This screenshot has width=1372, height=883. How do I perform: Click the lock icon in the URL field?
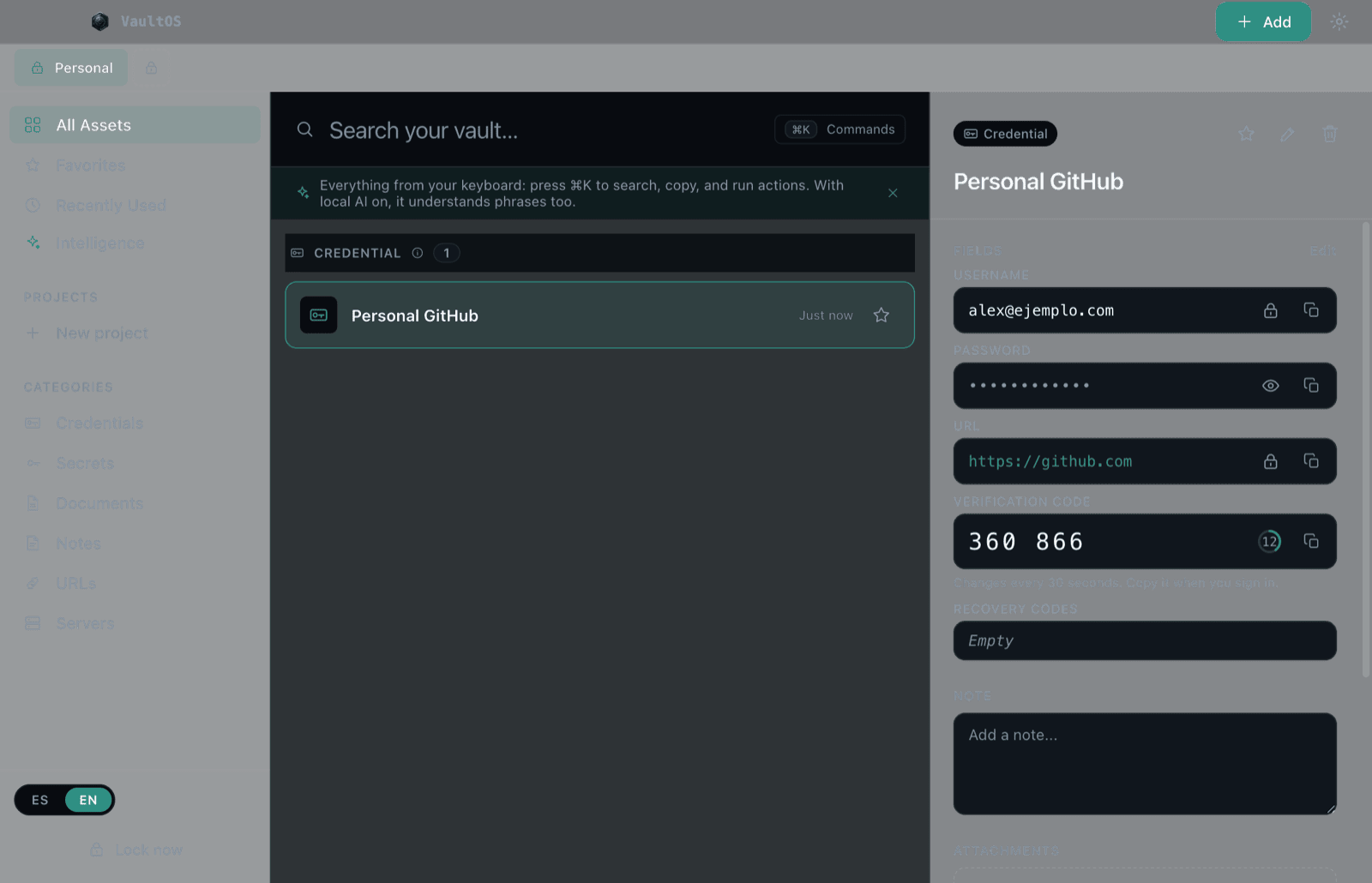(1271, 461)
